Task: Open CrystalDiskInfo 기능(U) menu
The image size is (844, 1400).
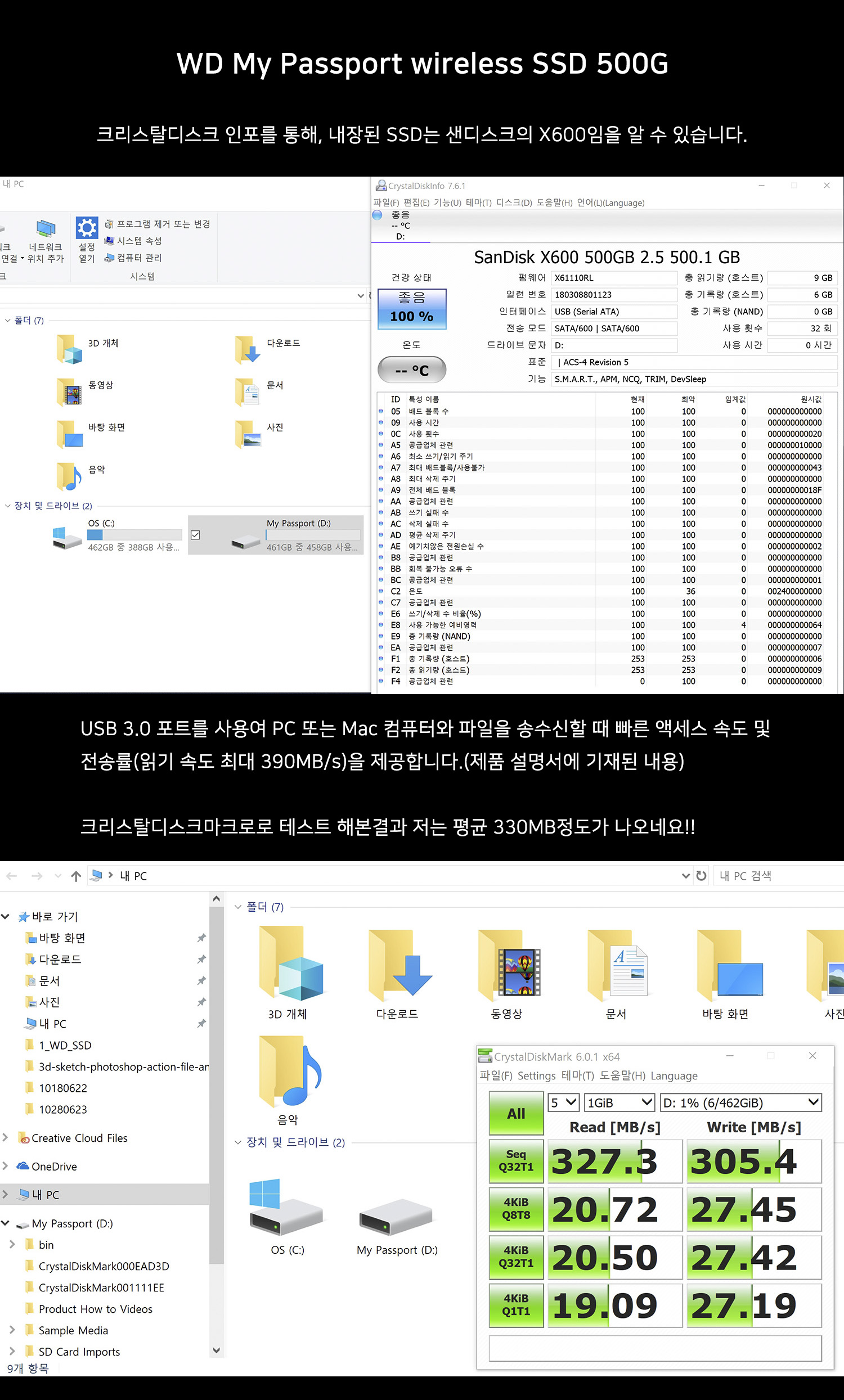Action: [447, 203]
